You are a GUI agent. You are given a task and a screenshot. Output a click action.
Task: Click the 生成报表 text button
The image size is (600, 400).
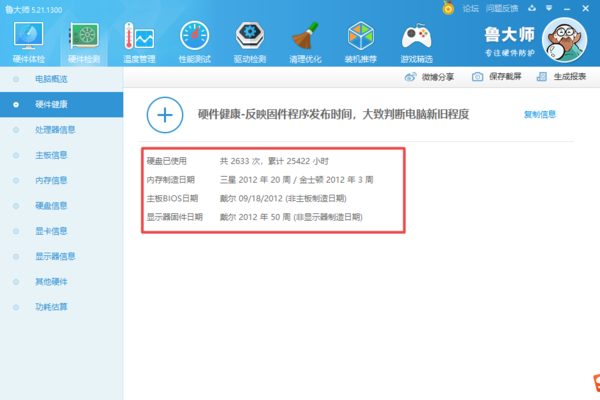coord(570,77)
